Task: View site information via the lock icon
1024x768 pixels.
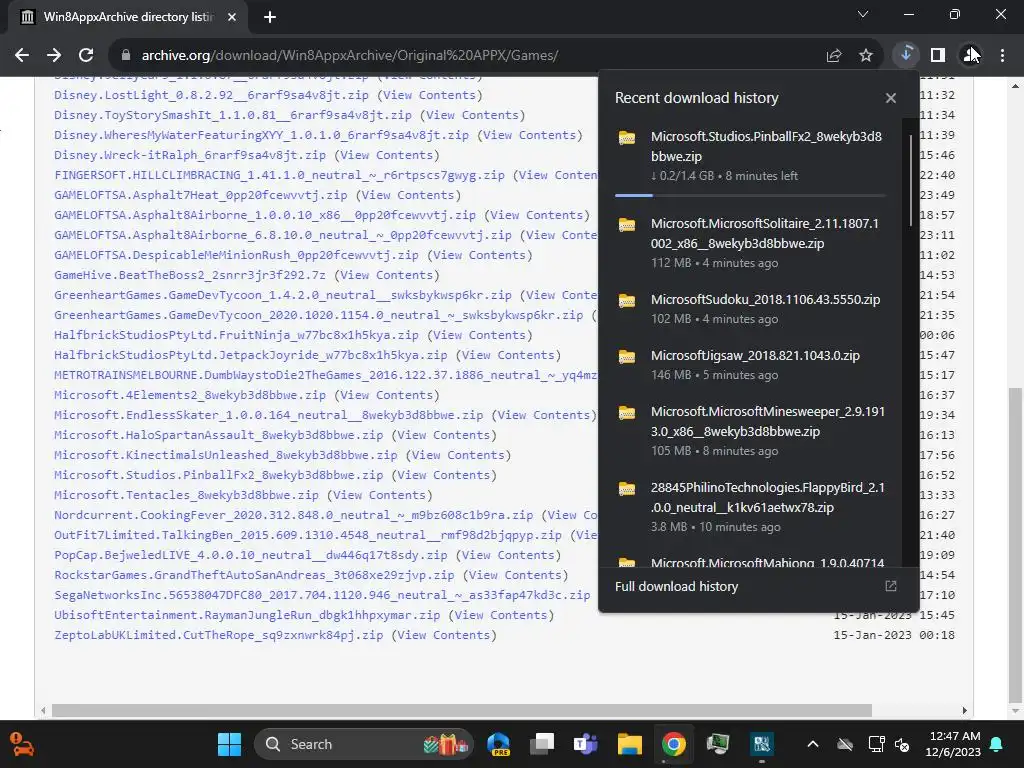Action: [x=126, y=56]
